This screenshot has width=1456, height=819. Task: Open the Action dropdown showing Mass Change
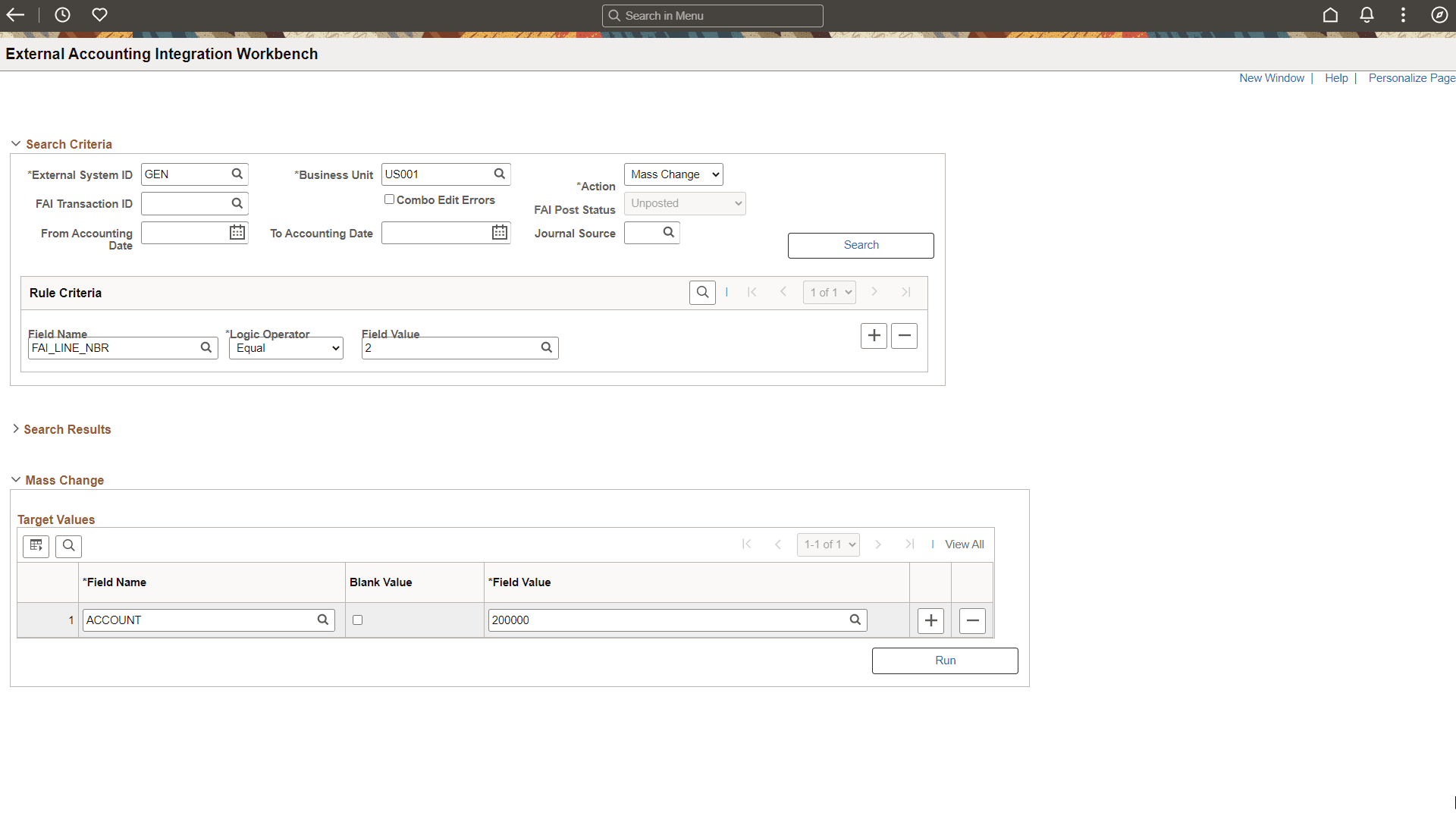tap(673, 174)
